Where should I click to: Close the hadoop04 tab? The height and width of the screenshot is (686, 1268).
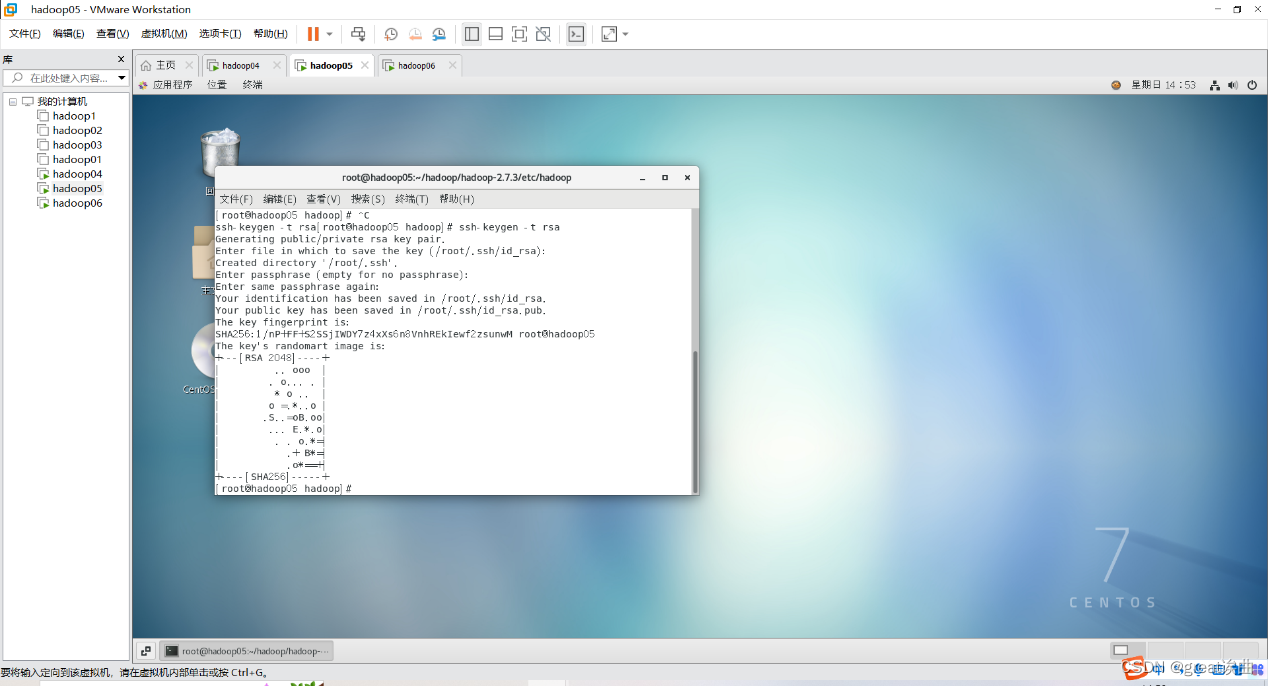[277, 65]
